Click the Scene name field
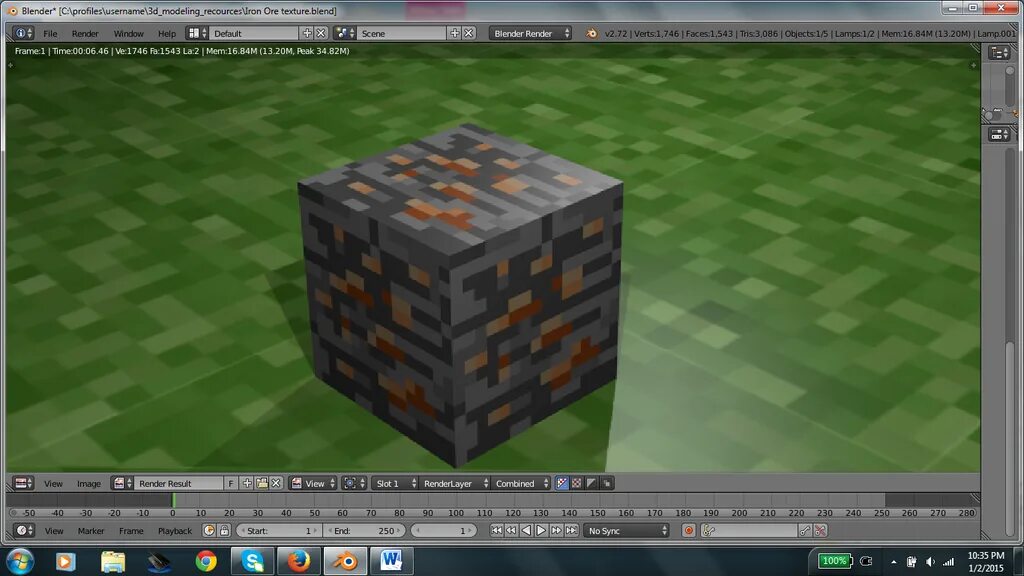The image size is (1024, 576). 402,33
